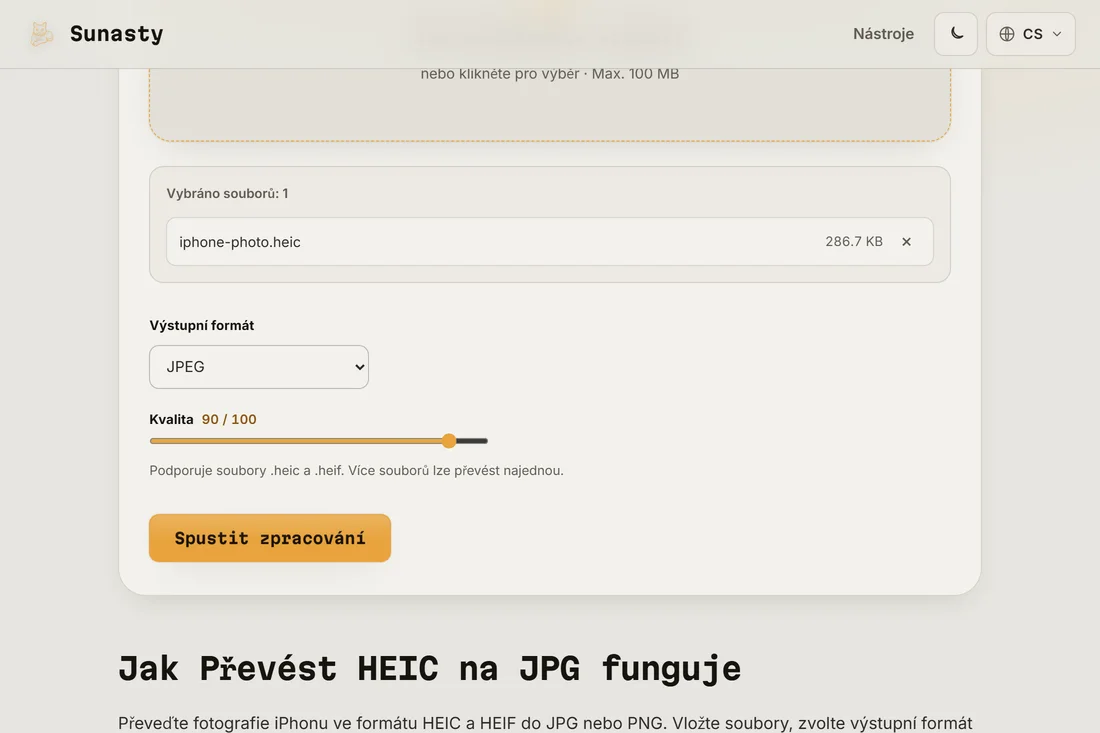This screenshot has width=1100, height=733.
Task: Click the Výstupní formát label
Action: pos(201,325)
